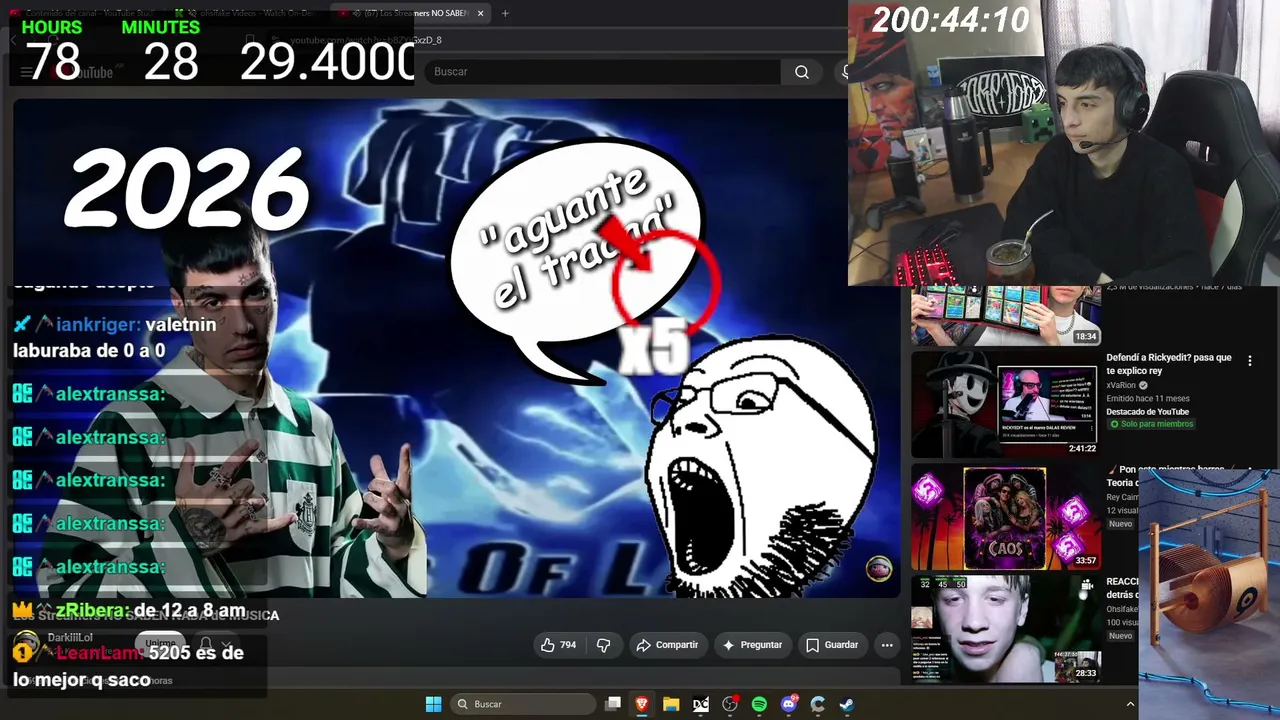Open the CAOS thumbnail lasting 33:57
The image size is (1280, 720).
(x=1005, y=518)
